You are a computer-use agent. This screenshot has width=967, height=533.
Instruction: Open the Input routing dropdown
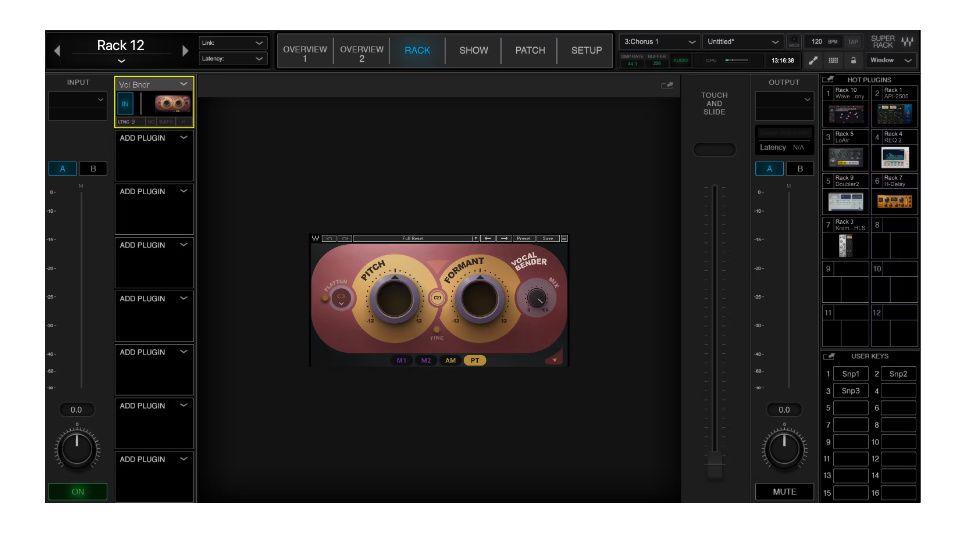point(78,105)
